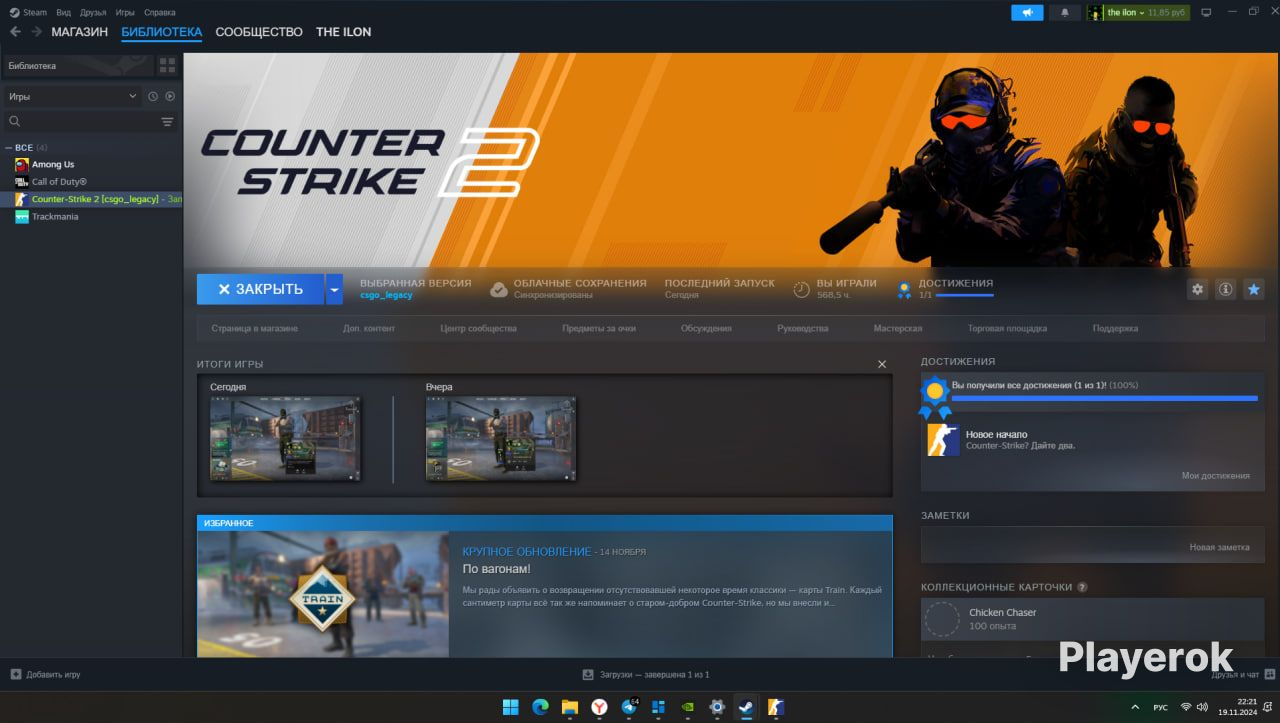Click the Trackmania game icon
The height and width of the screenshot is (723, 1280).
(x=22, y=217)
